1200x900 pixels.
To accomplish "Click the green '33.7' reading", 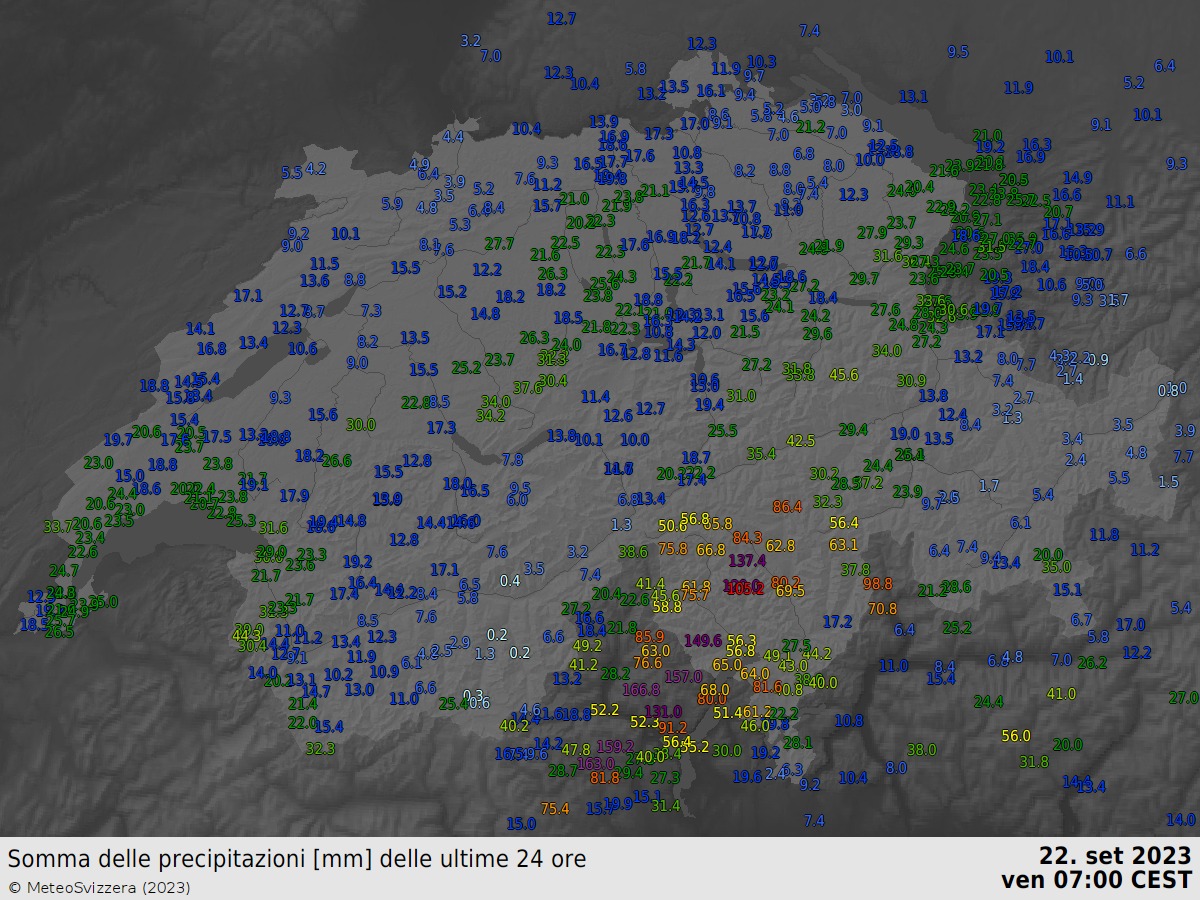I will (57, 526).
